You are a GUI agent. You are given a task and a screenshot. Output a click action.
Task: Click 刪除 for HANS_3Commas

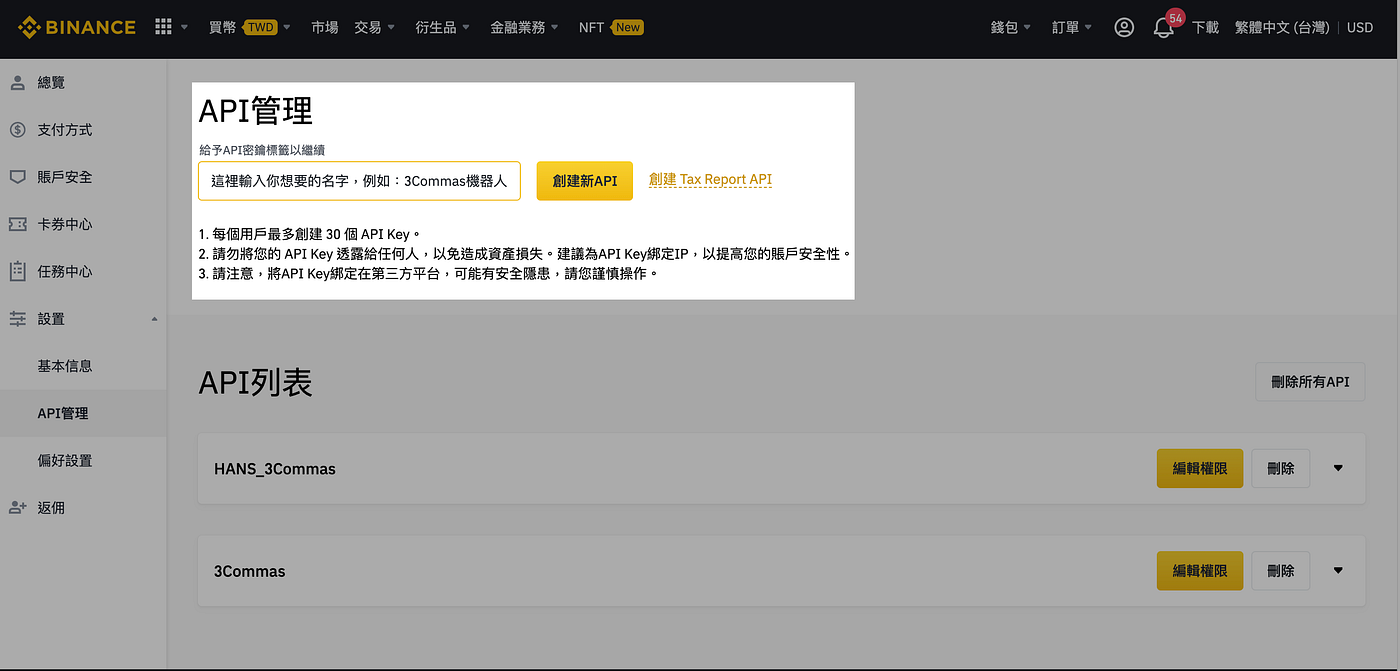1281,468
